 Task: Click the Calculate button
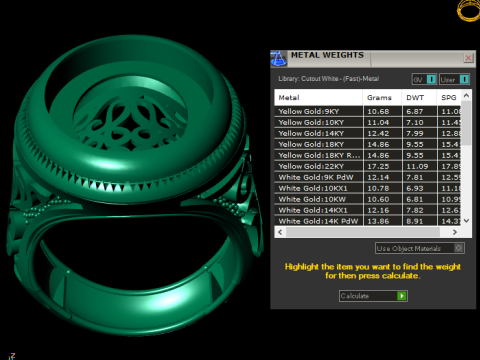coord(373,296)
